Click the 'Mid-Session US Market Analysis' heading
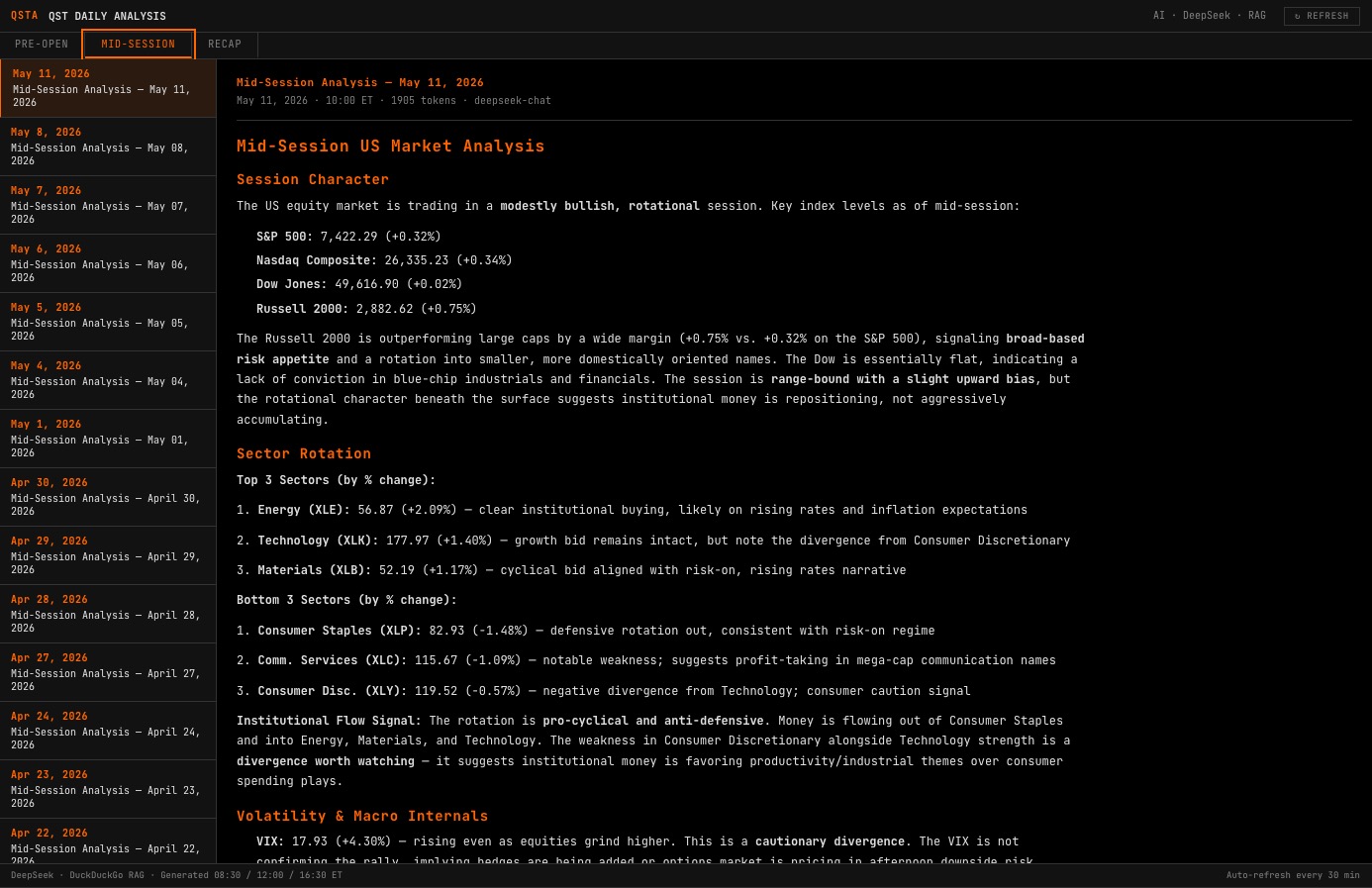 click(390, 147)
